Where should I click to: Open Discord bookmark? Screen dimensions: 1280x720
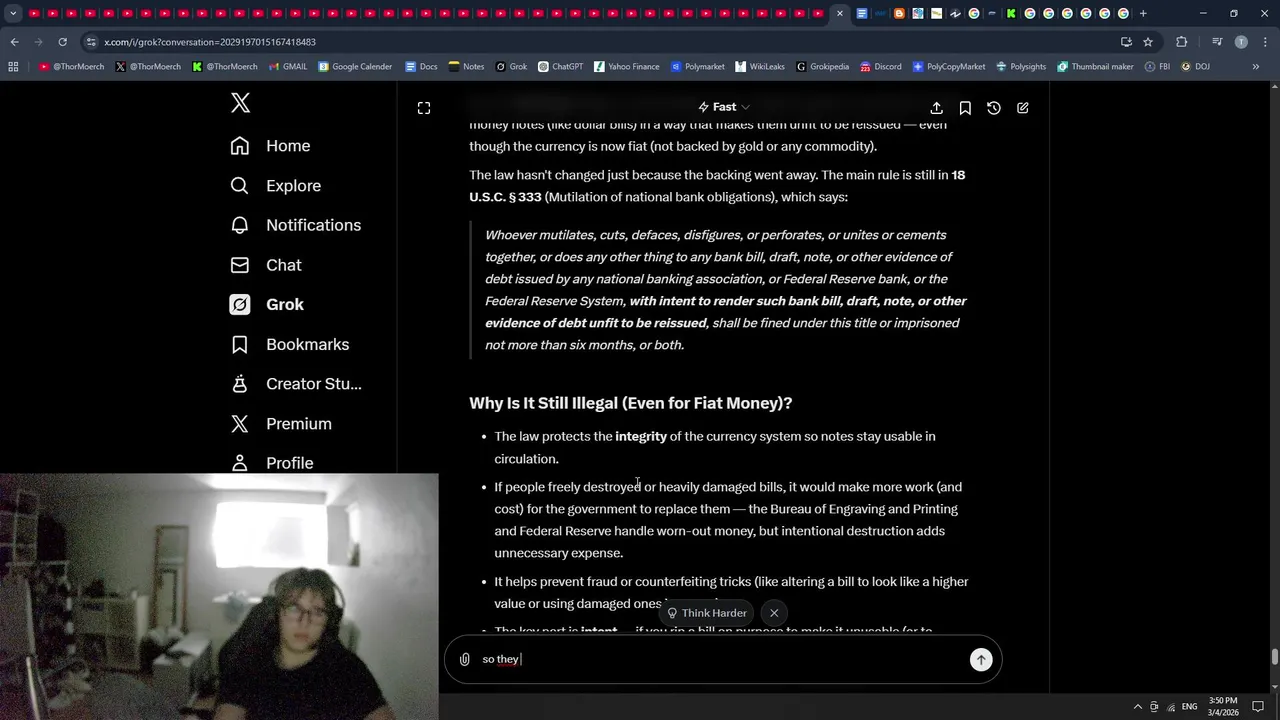click(880, 67)
